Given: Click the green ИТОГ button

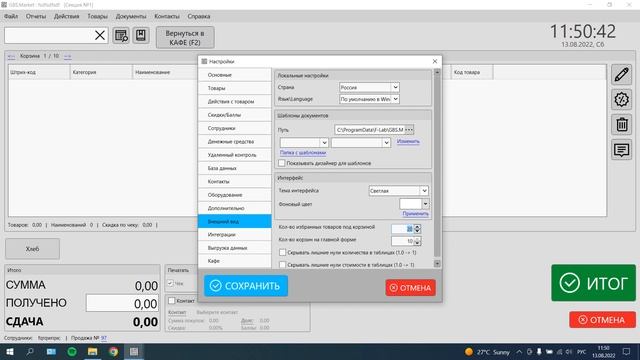Looking at the screenshot, I should coord(593,283).
